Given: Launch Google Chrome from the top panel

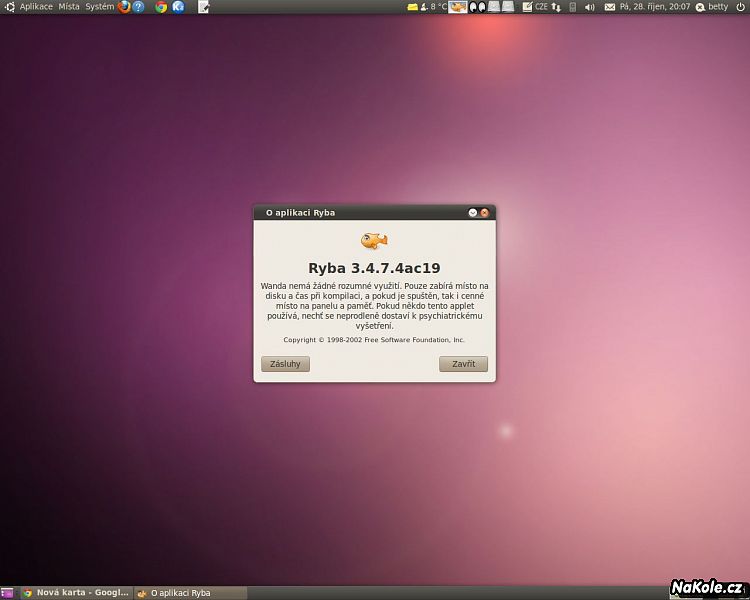Looking at the screenshot, I should pyautogui.click(x=161, y=7).
